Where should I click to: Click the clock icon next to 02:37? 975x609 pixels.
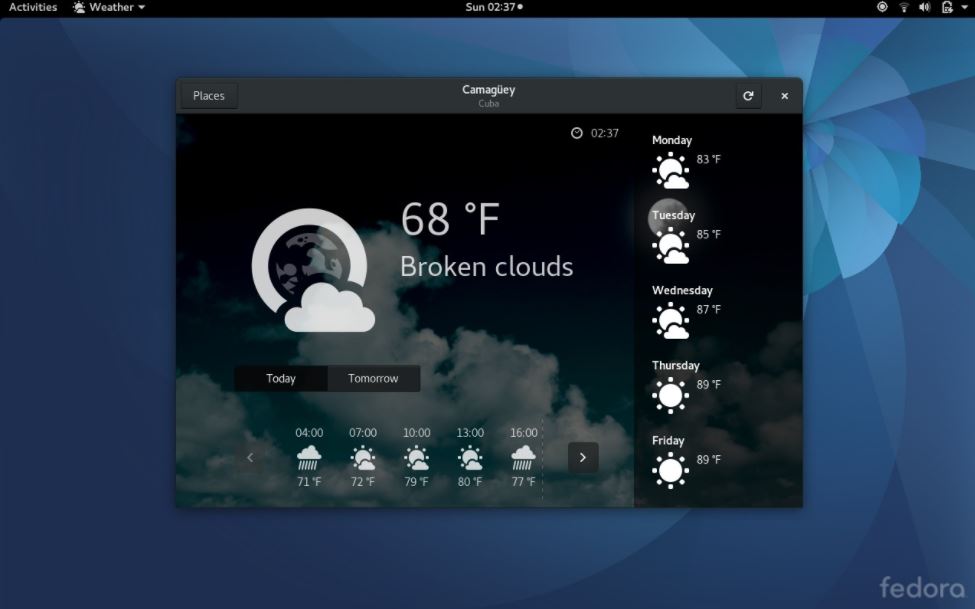coord(576,133)
